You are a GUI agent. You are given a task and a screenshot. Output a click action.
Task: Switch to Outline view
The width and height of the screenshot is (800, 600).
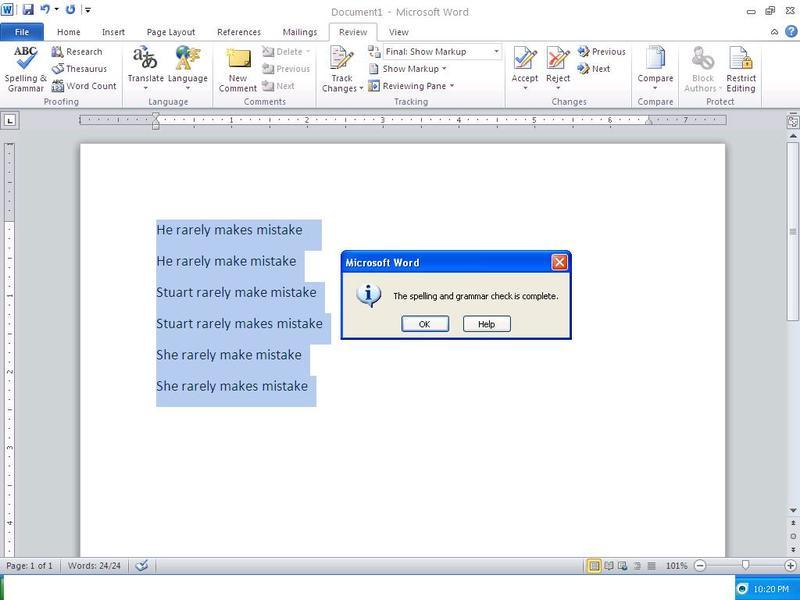tap(637, 566)
